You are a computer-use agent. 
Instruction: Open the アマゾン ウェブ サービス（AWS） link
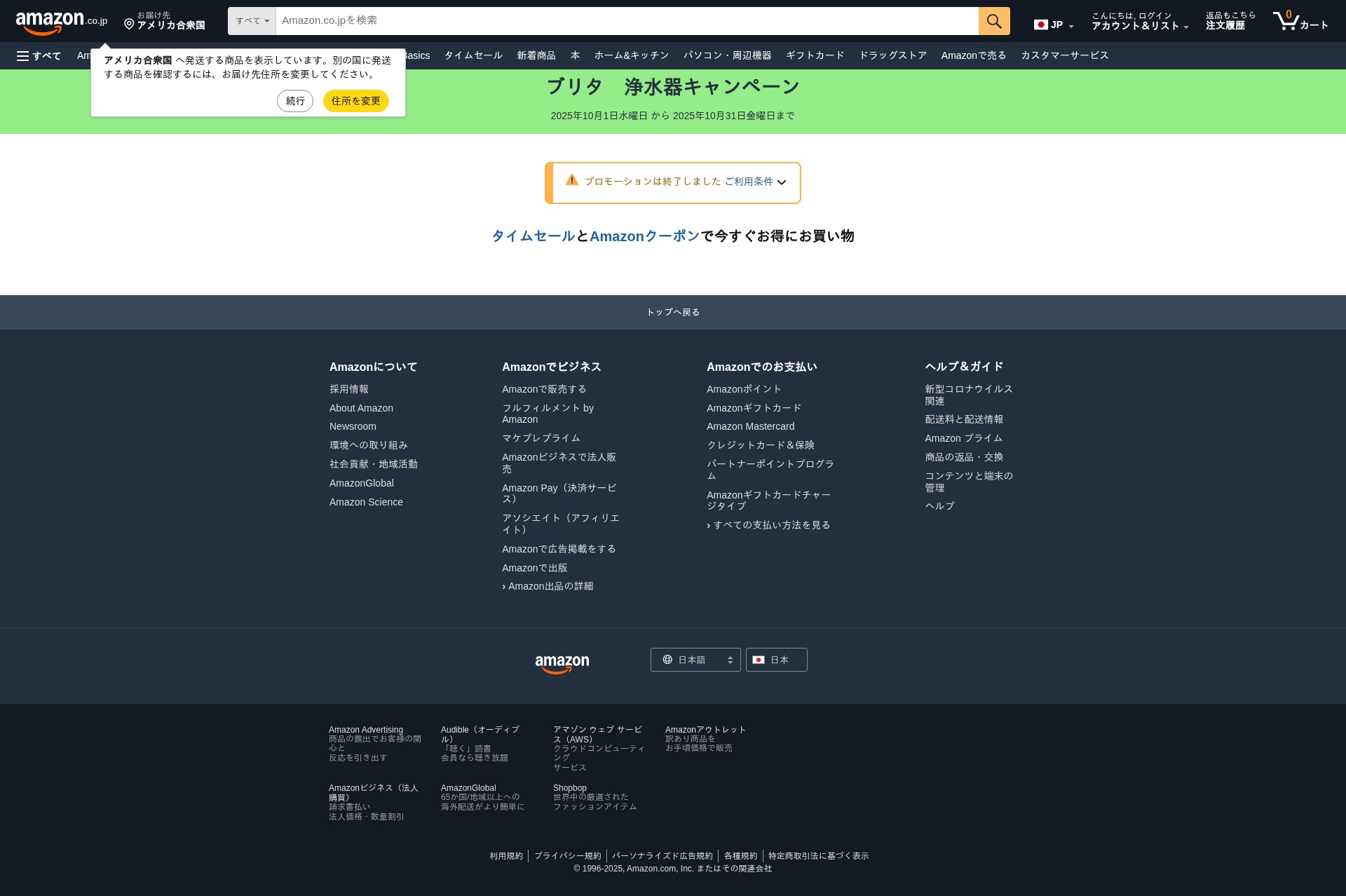pyautogui.click(x=597, y=734)
